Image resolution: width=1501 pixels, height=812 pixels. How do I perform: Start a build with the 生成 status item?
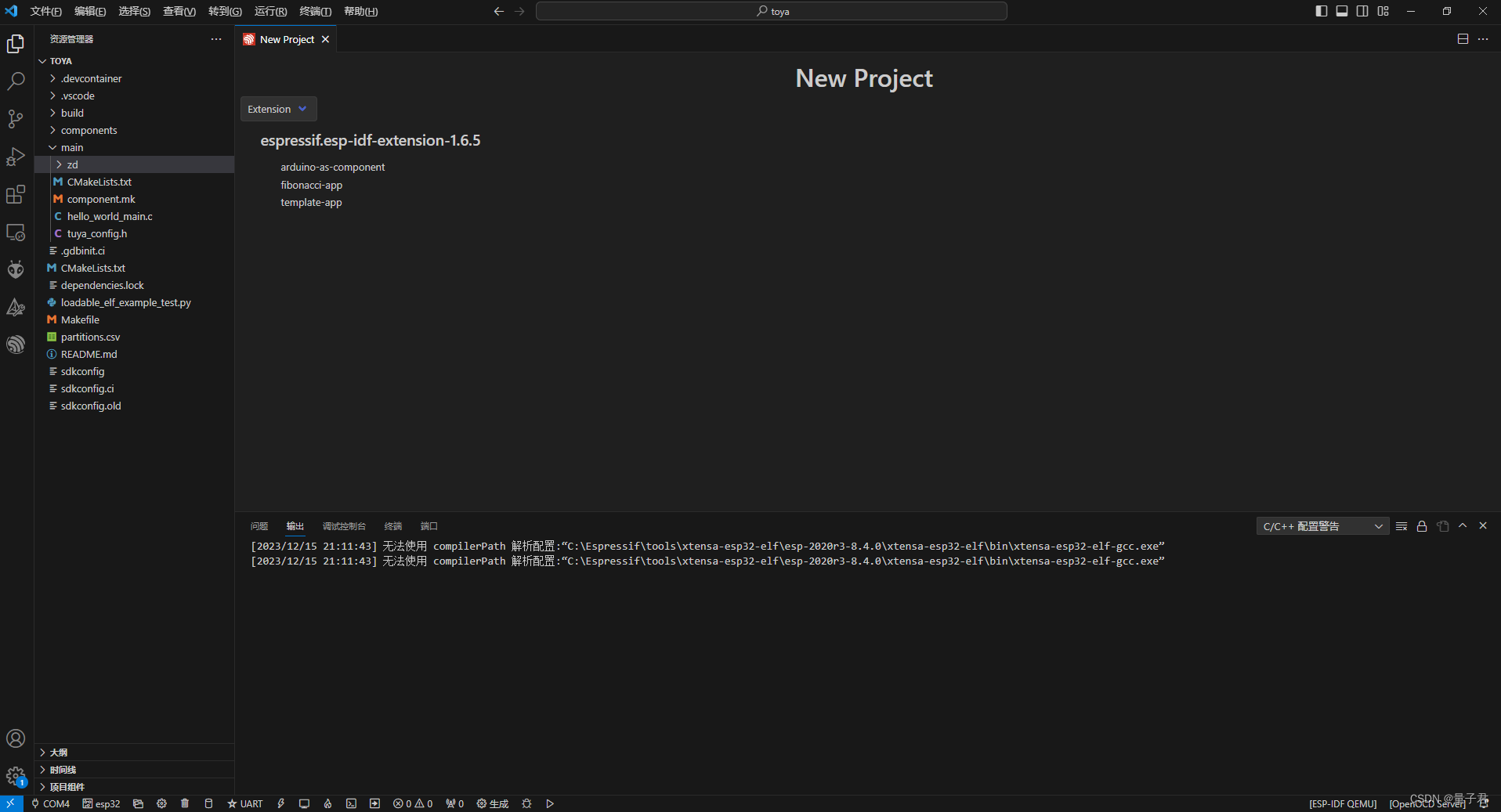point(492,803)
